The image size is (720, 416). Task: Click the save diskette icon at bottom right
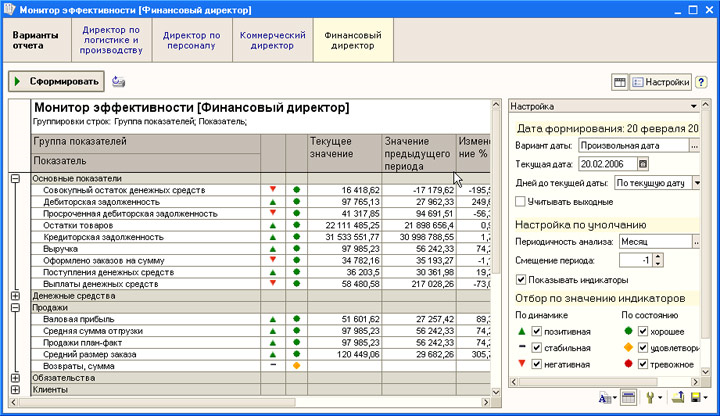tap(698, 398)
